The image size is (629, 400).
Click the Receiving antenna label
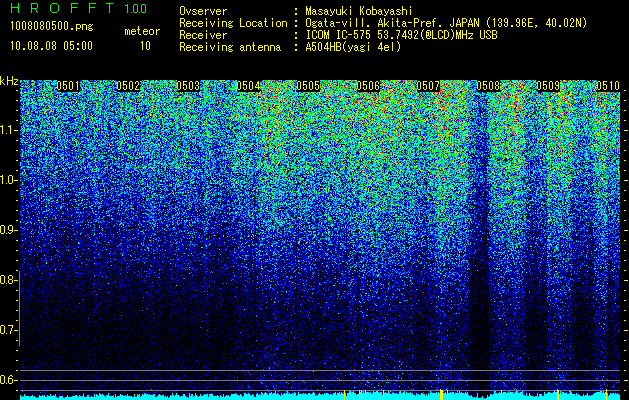(x=230, y=47)
